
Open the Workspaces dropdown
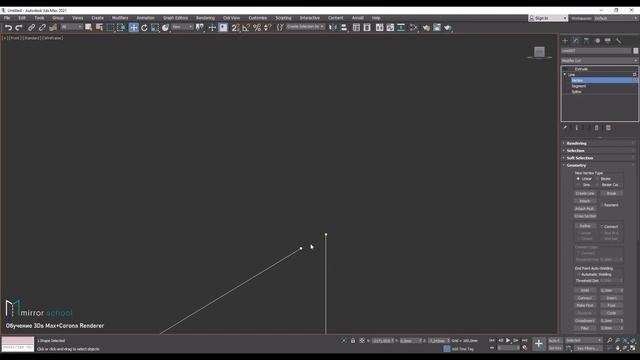616,18
